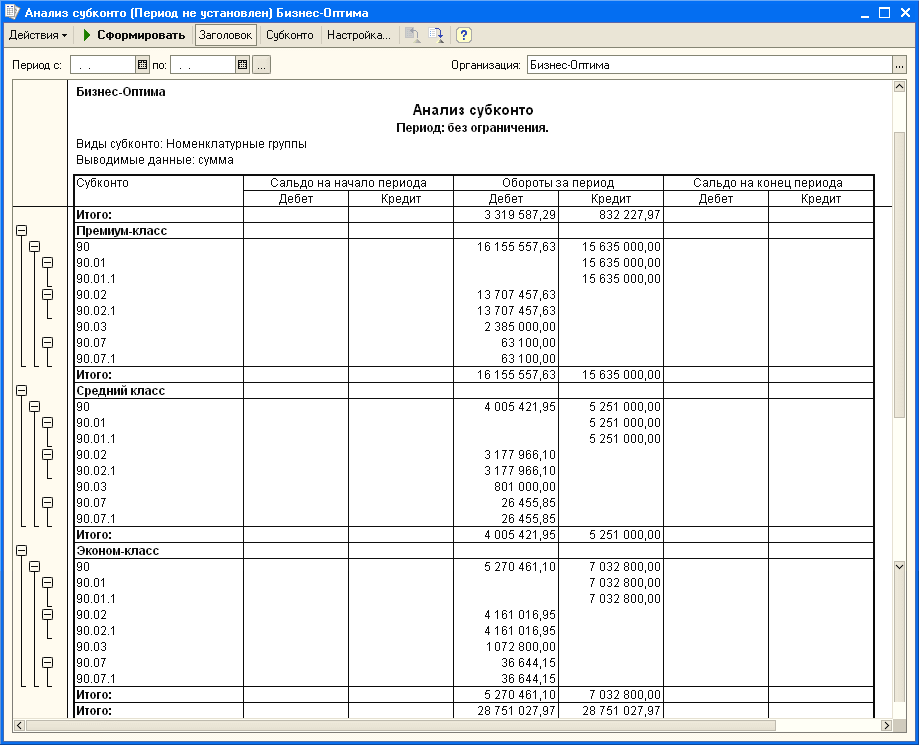This screenshot has height=745, width=919.
Task: Collapse 90.02 under Премиум-класс
Action: (x=47, y=294)
